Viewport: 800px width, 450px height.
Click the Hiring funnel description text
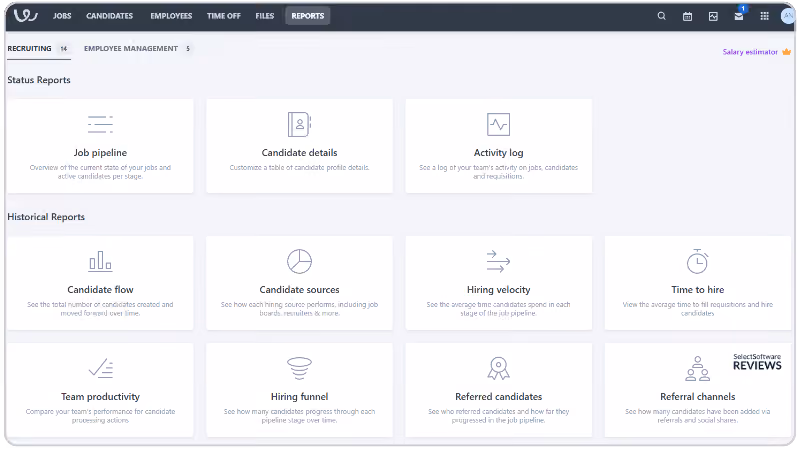click(x=299, y=416)
